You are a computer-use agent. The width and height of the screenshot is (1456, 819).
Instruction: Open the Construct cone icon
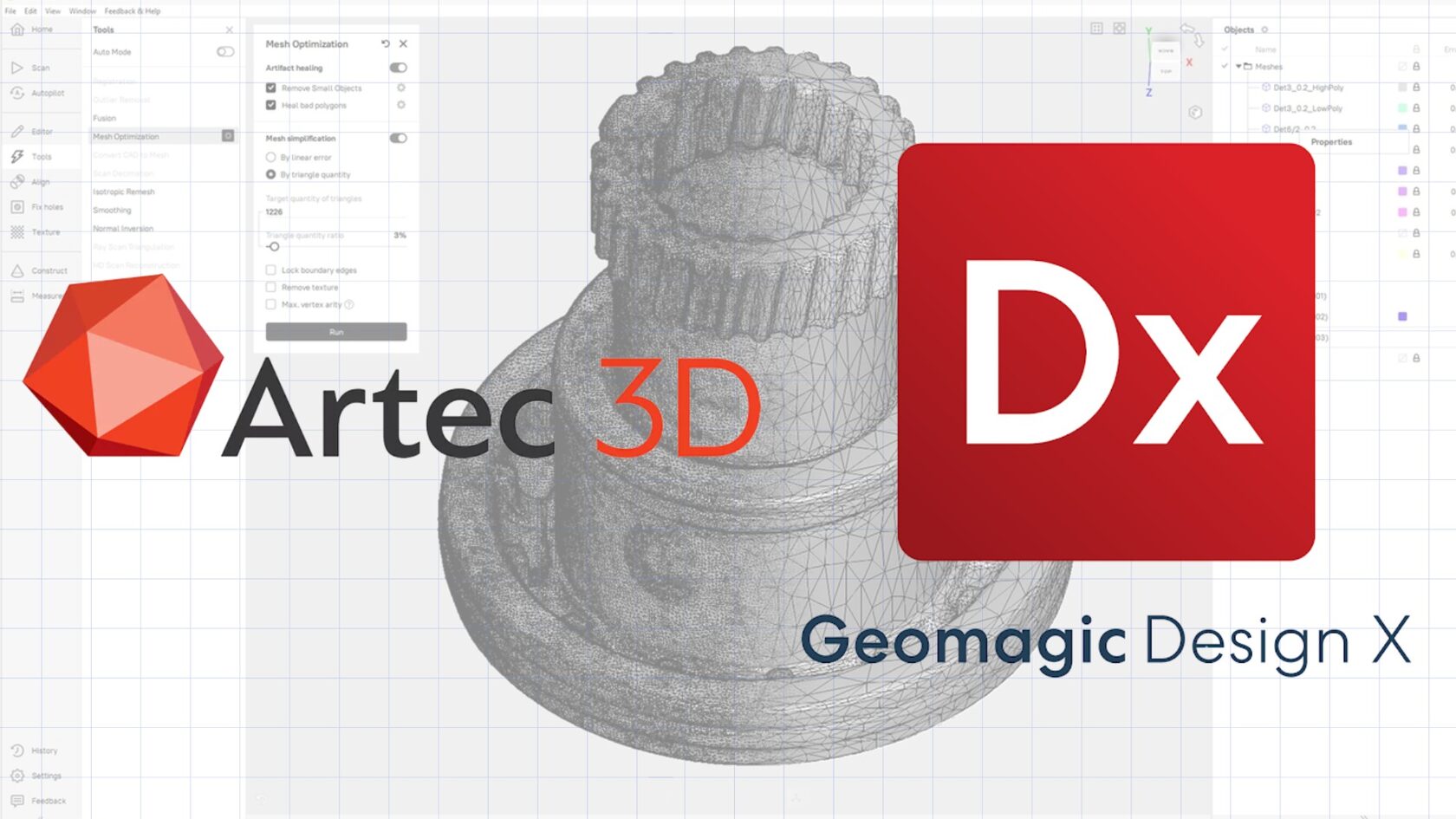pos(17,270)
